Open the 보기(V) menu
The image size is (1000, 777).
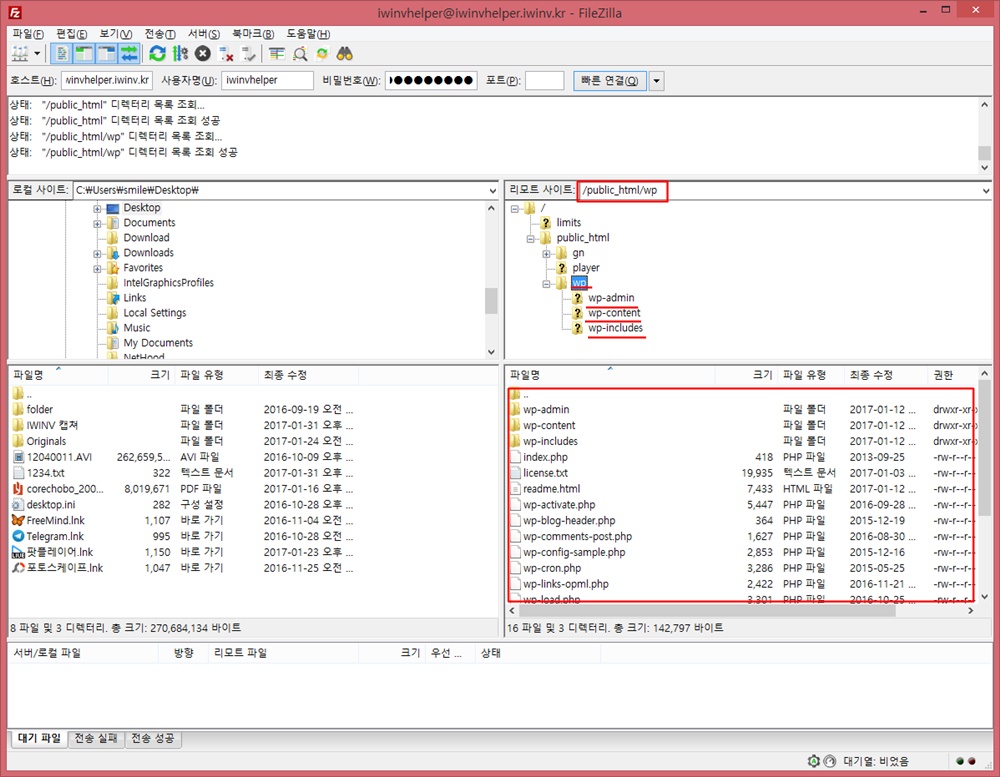[115, 34]
